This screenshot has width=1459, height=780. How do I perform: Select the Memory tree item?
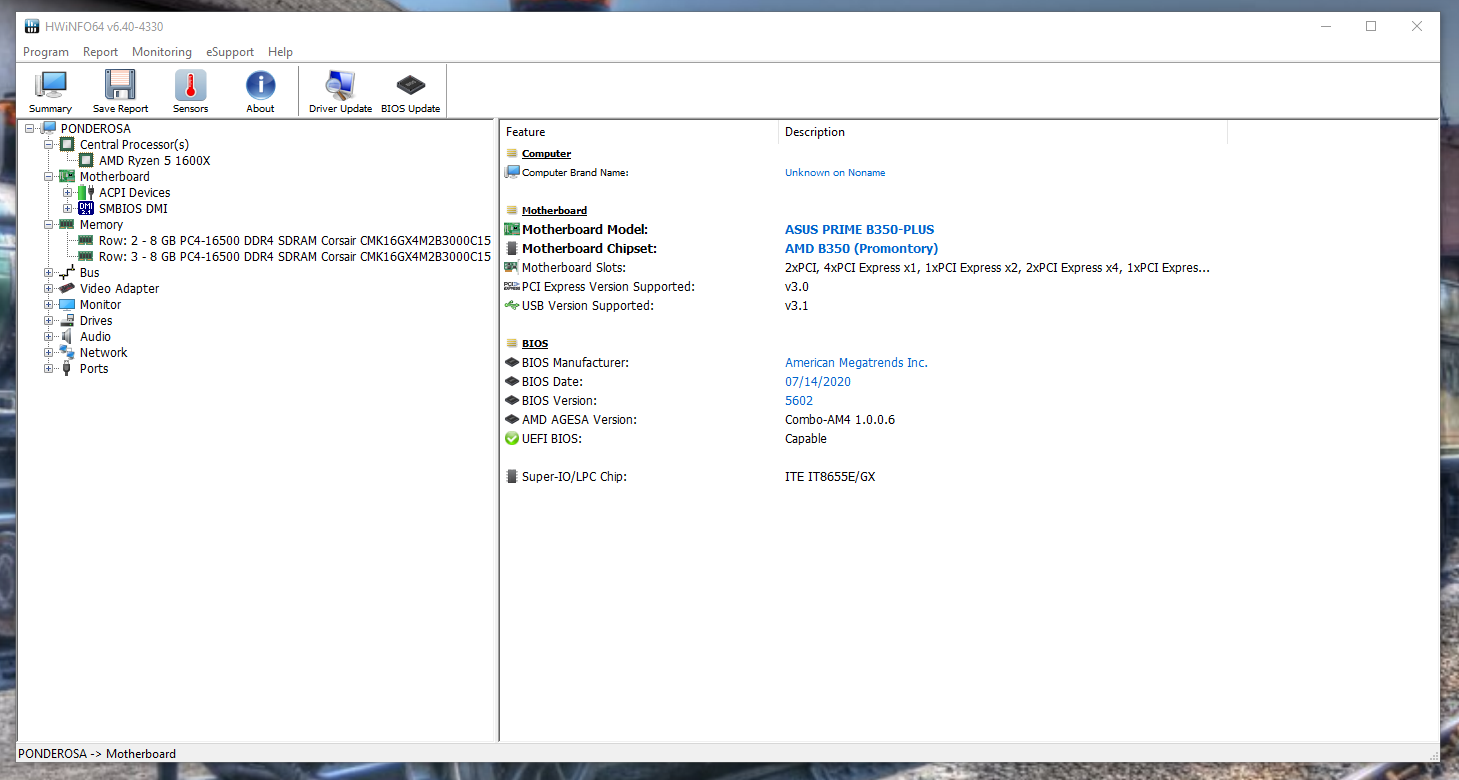[101, 225]
